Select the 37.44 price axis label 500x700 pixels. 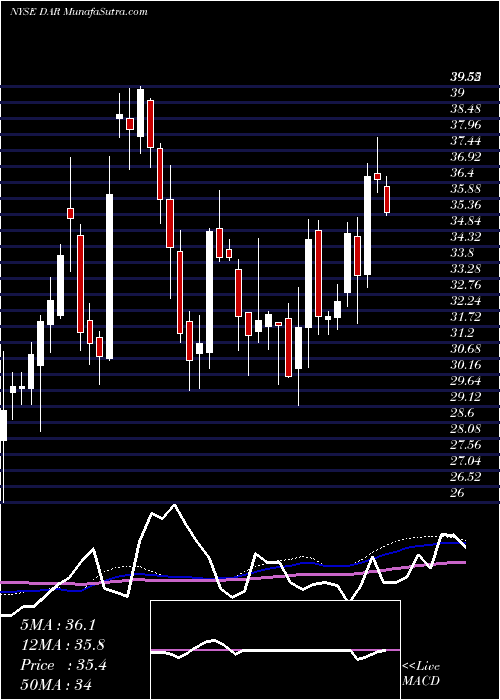tap(465, 141)
